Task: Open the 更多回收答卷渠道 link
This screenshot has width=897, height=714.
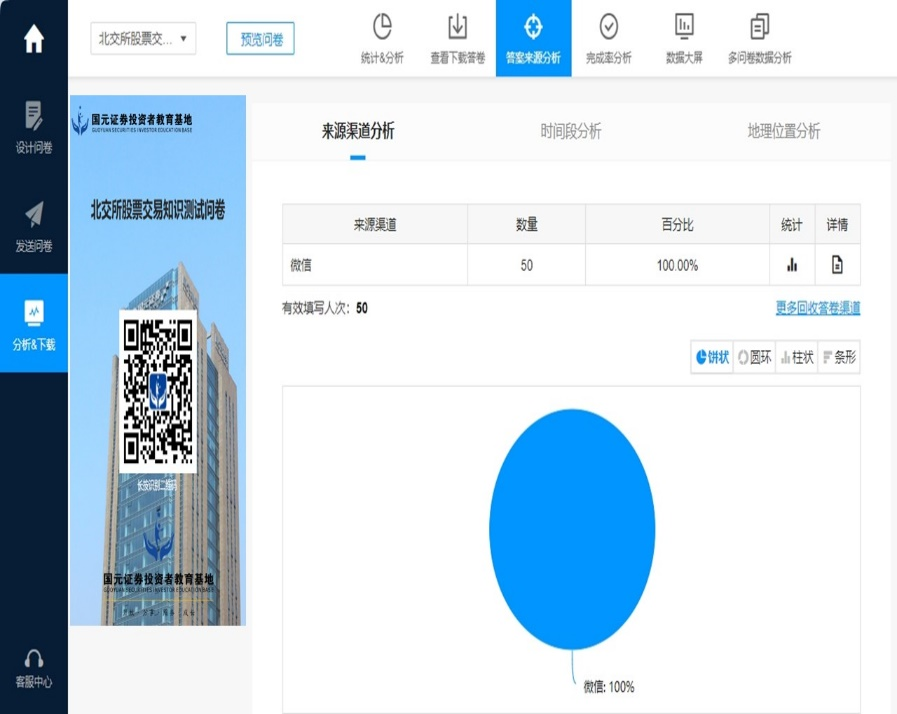Action: click(x=817, y=308)
